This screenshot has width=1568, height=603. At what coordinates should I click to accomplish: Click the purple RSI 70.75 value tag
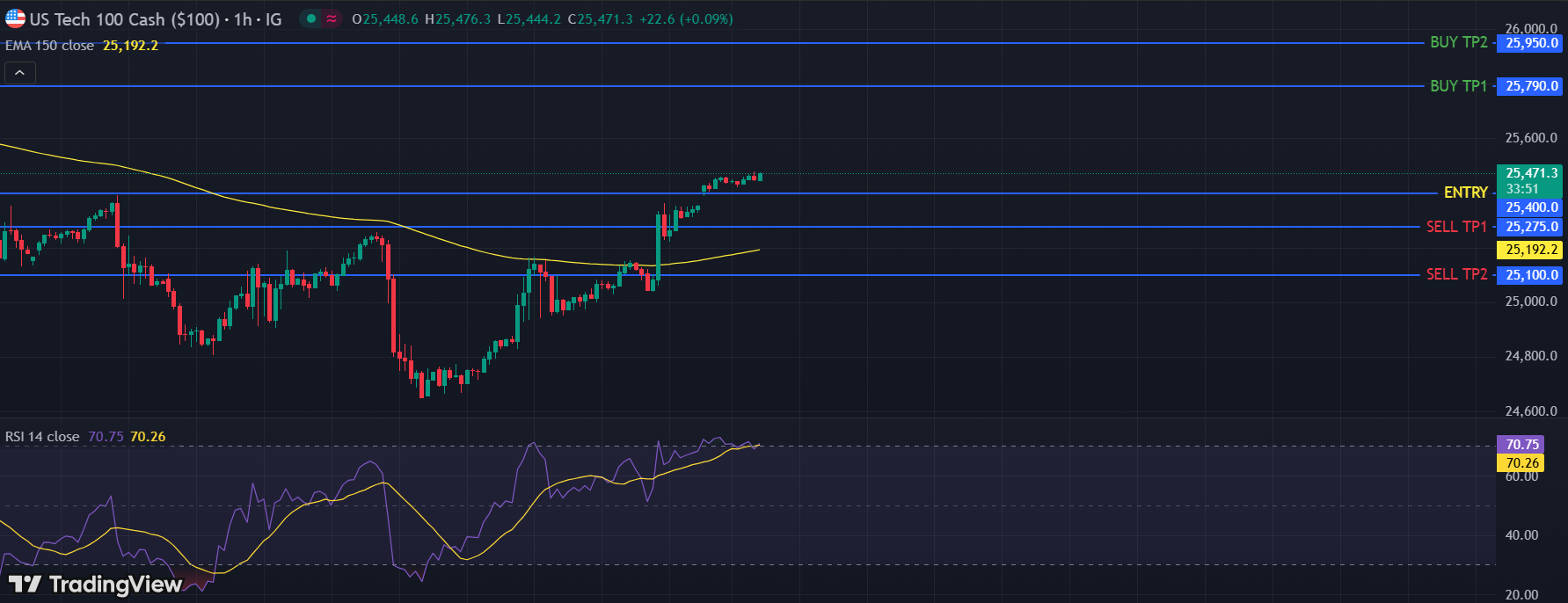[1521, 445]
